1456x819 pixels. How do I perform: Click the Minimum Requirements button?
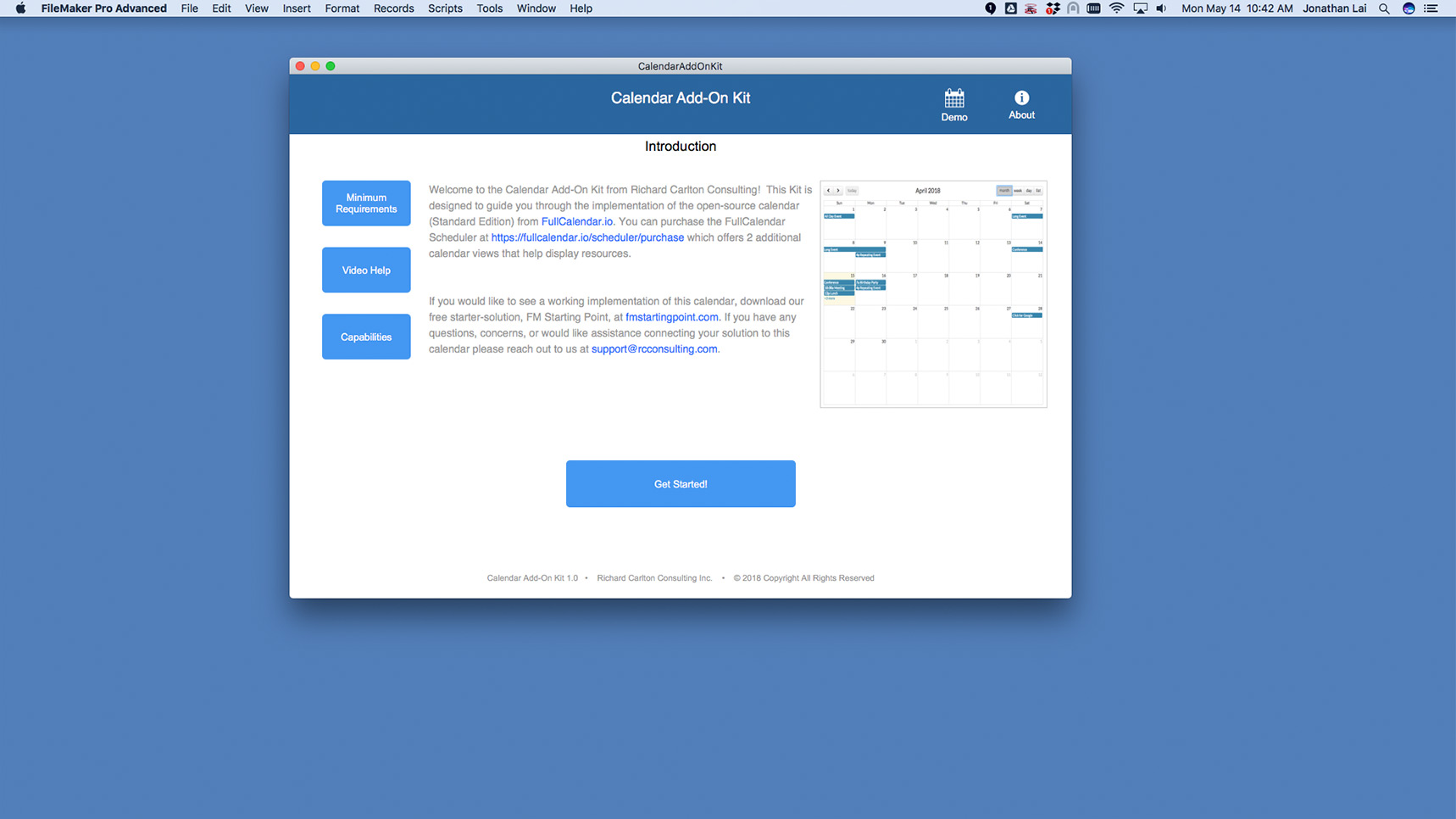coord(366,203)
